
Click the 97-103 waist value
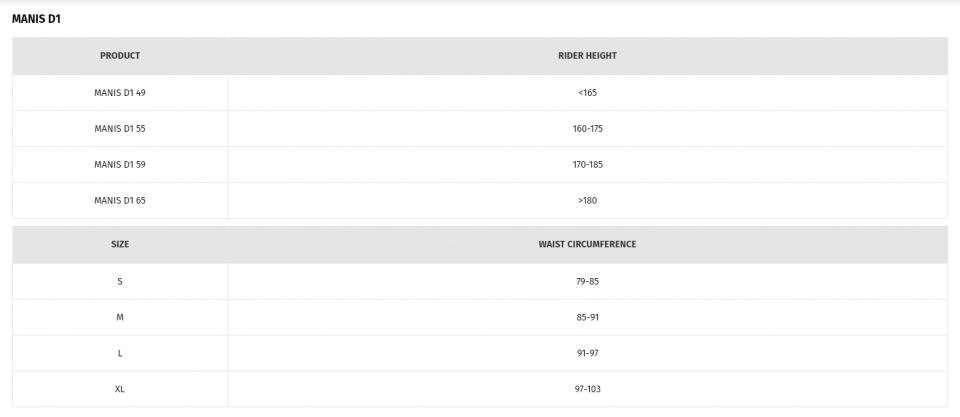[x=587, y=389]
